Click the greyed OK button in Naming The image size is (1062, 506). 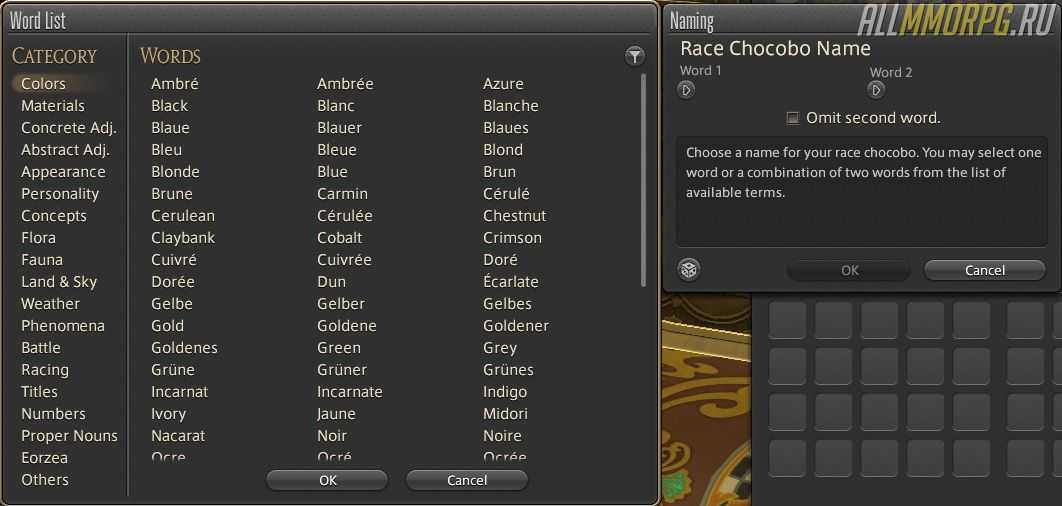pos(849,270)
